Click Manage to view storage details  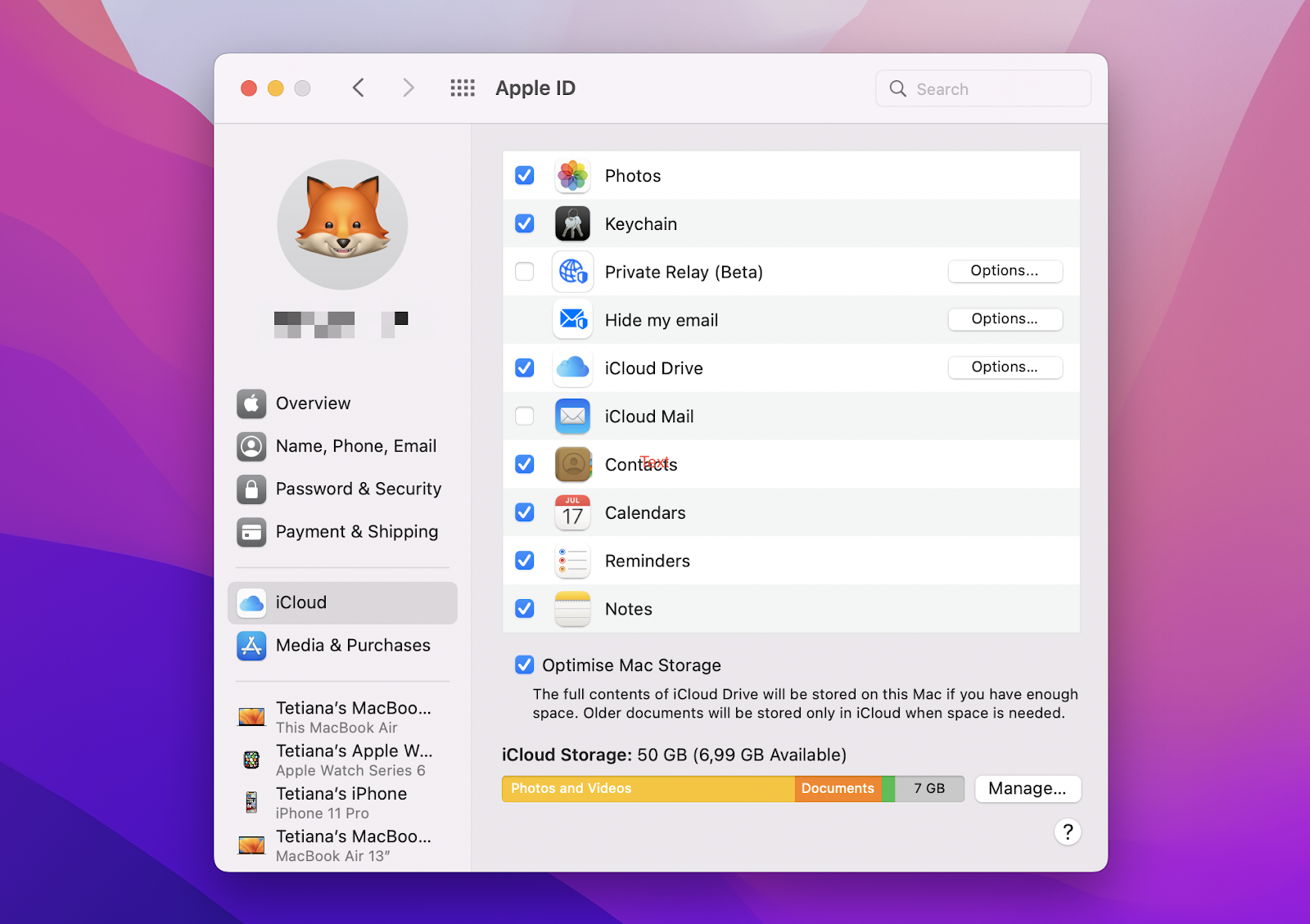1028,788
